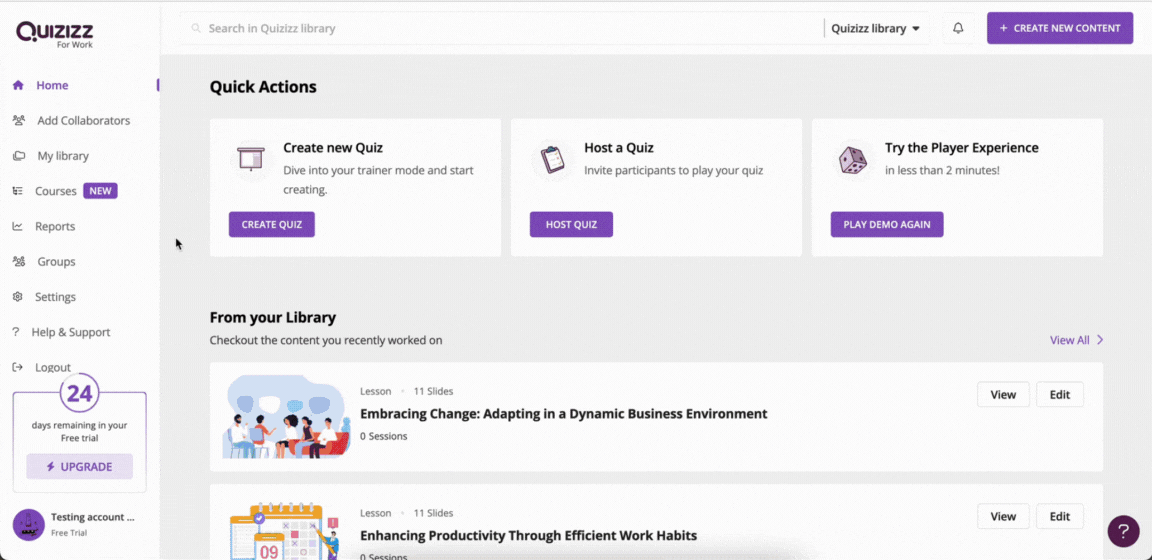The height and width of the screenshot is (560, 1152).
Task: Click the clipboard icon on Host a Quiz
Action: coord(551,159)
